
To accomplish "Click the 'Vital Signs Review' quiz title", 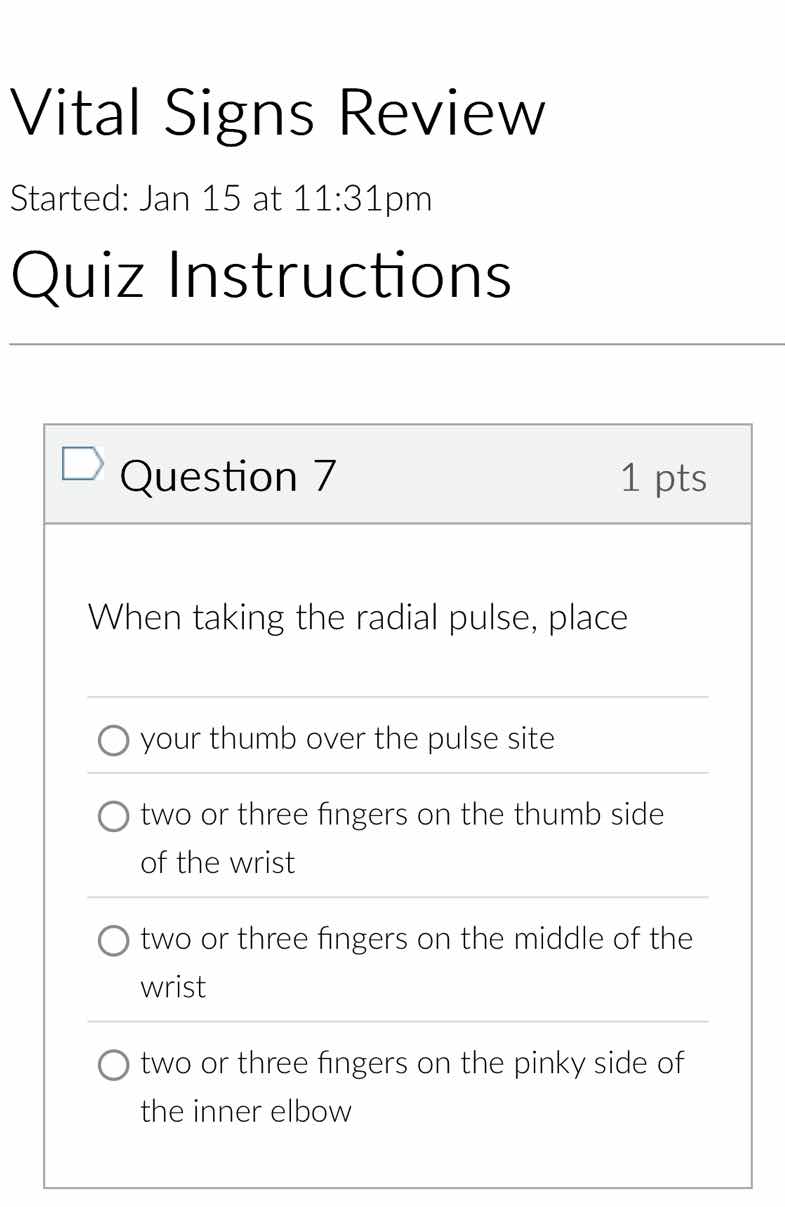I will [x=277, y=112].
